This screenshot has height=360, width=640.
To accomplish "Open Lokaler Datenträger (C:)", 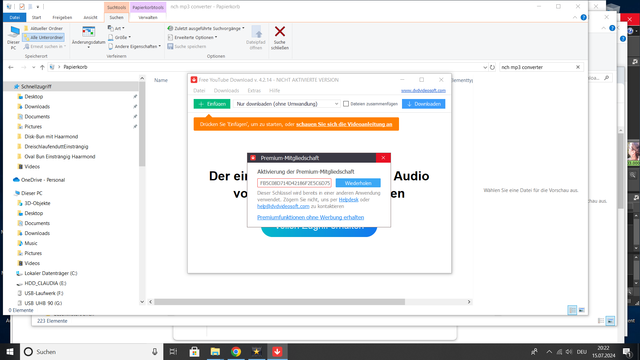I will coord(51,273).
